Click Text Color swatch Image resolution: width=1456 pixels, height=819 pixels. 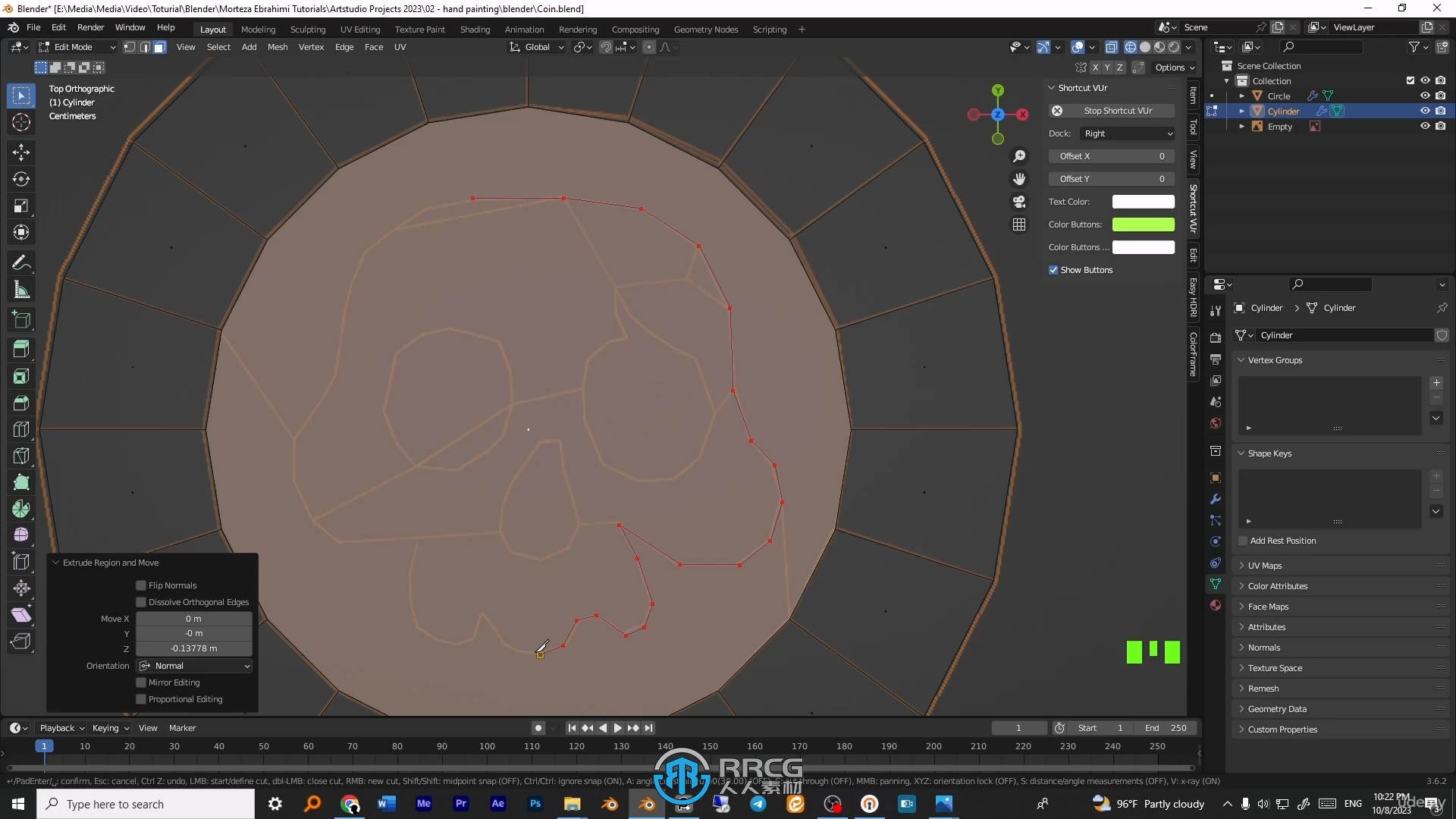(x=1143, y=201)
